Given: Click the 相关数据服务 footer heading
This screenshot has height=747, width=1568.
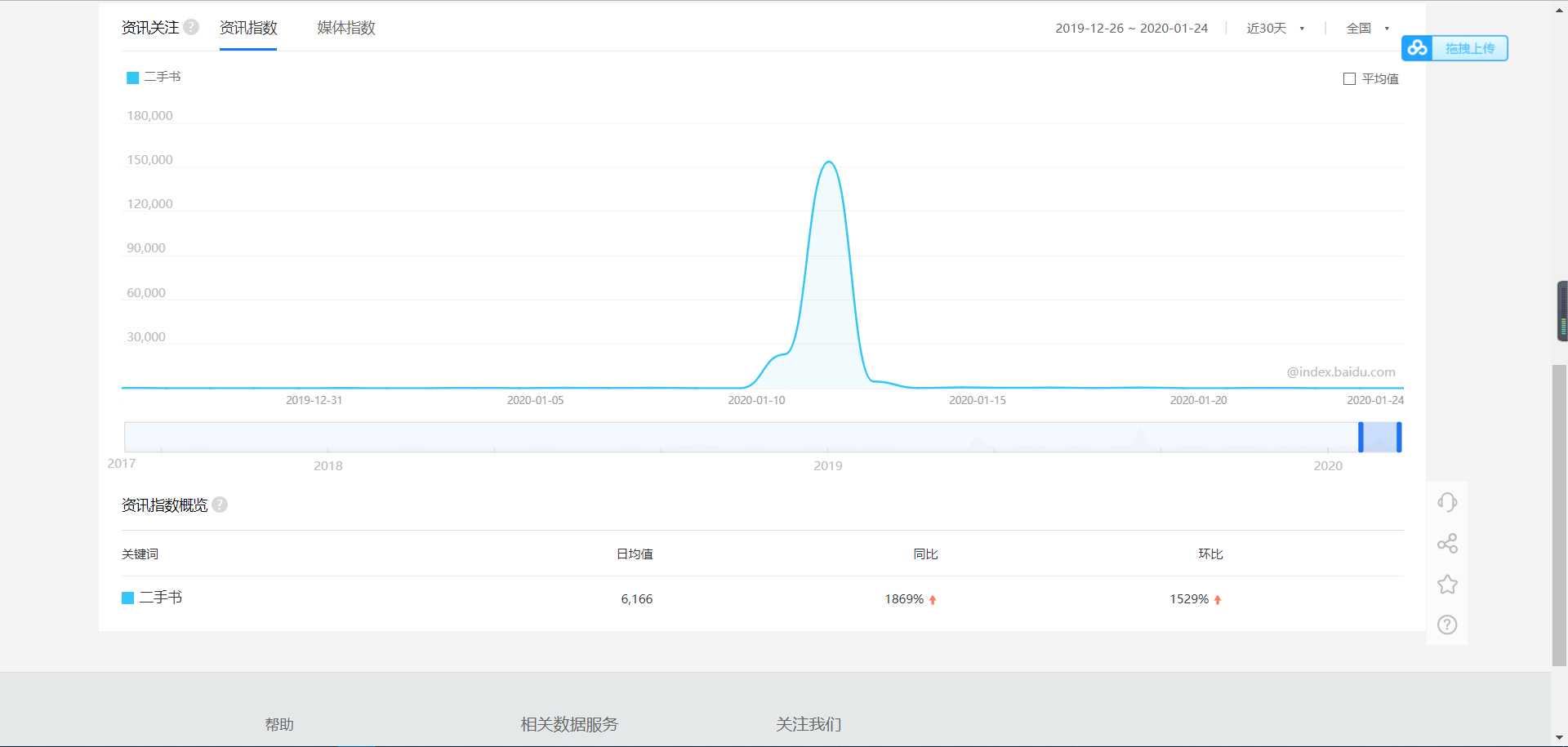Looking at the screenshot, I should click(569, 724).
